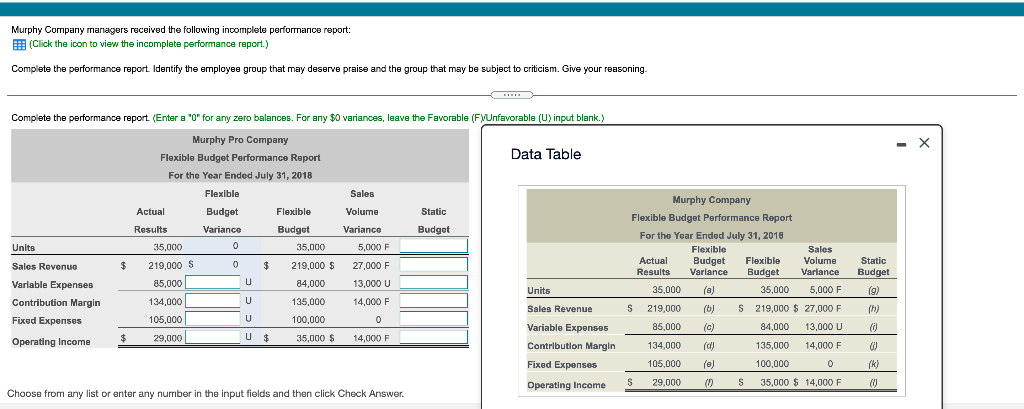Select Operating Income flexible budget variance input
Viewport: 1024px width, 409px height.
(213, 336)
